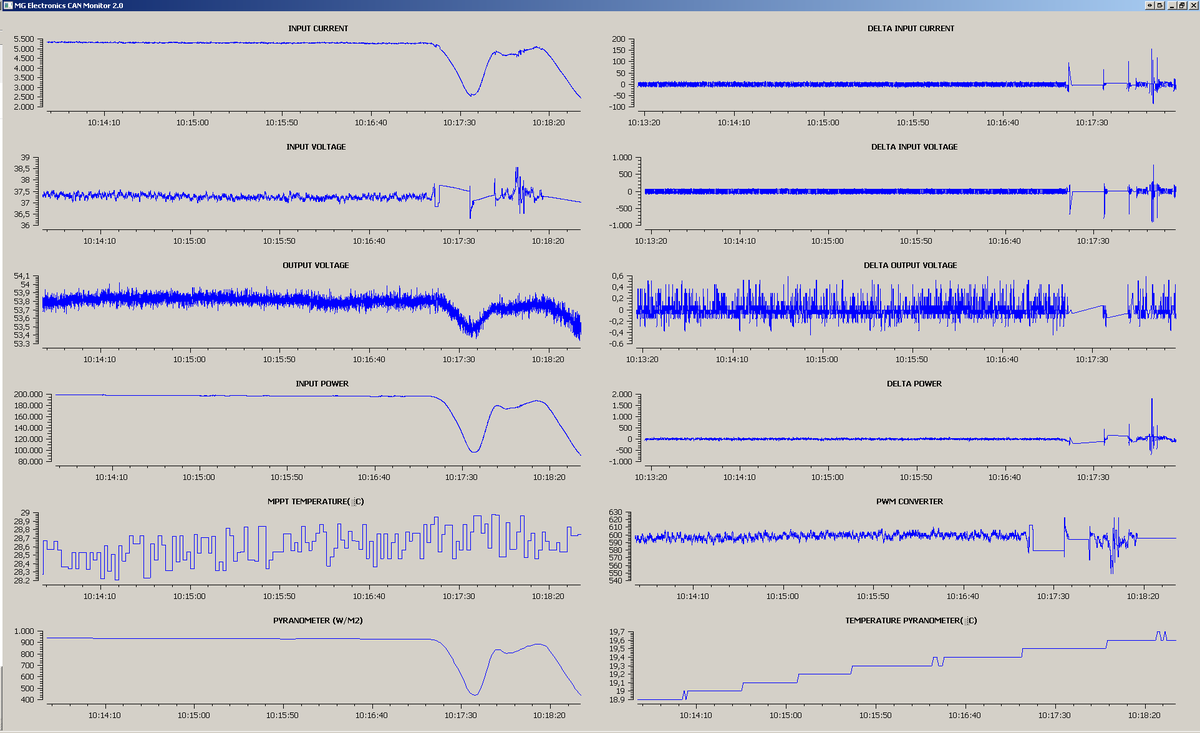The image size is (1200, 733).
Task: Click the eye icon button in title bar
Action: coord(1150,5)
